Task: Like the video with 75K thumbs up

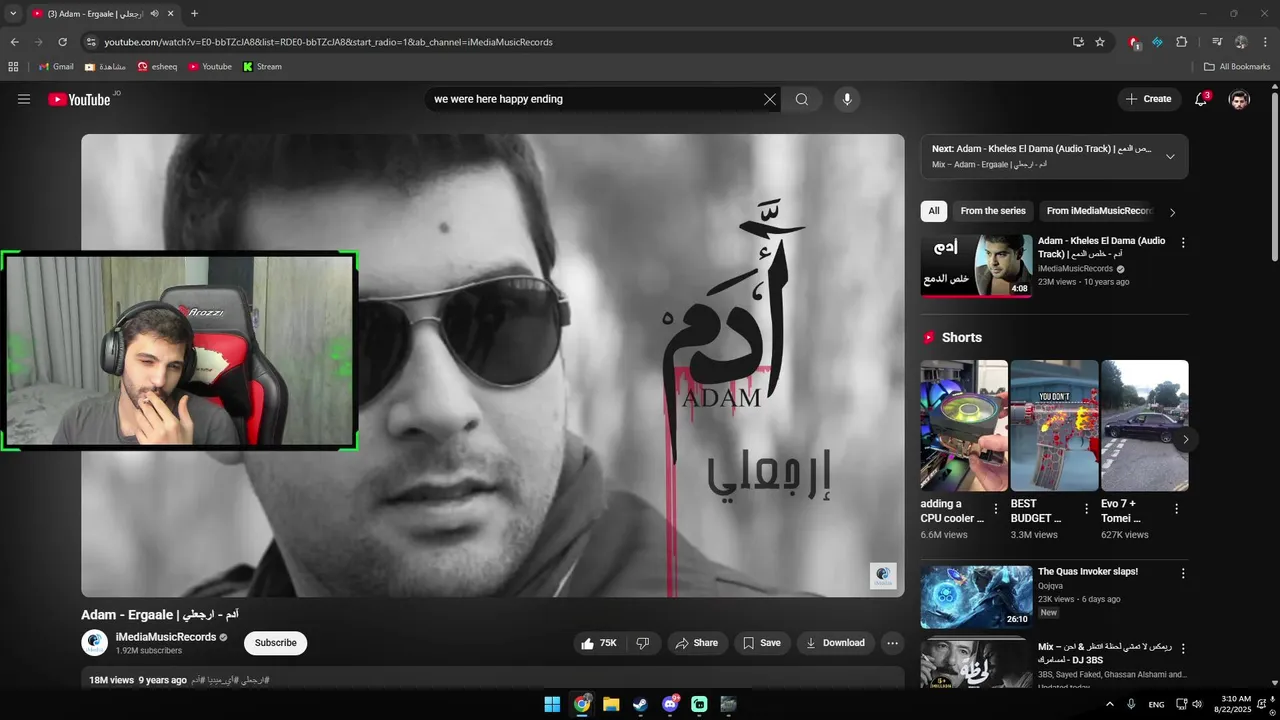Action: point(600,643)
